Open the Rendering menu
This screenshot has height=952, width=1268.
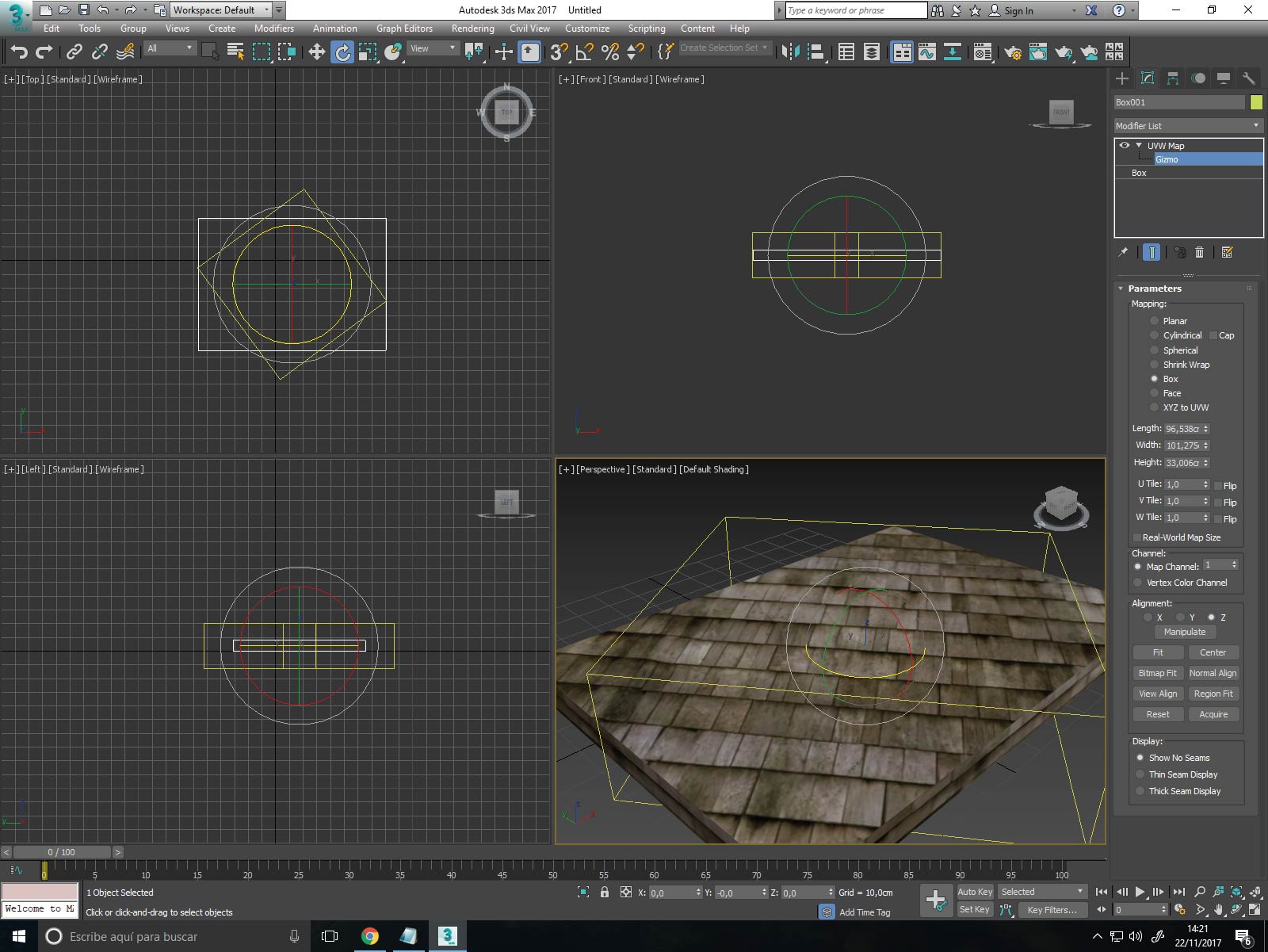(472, 29)
